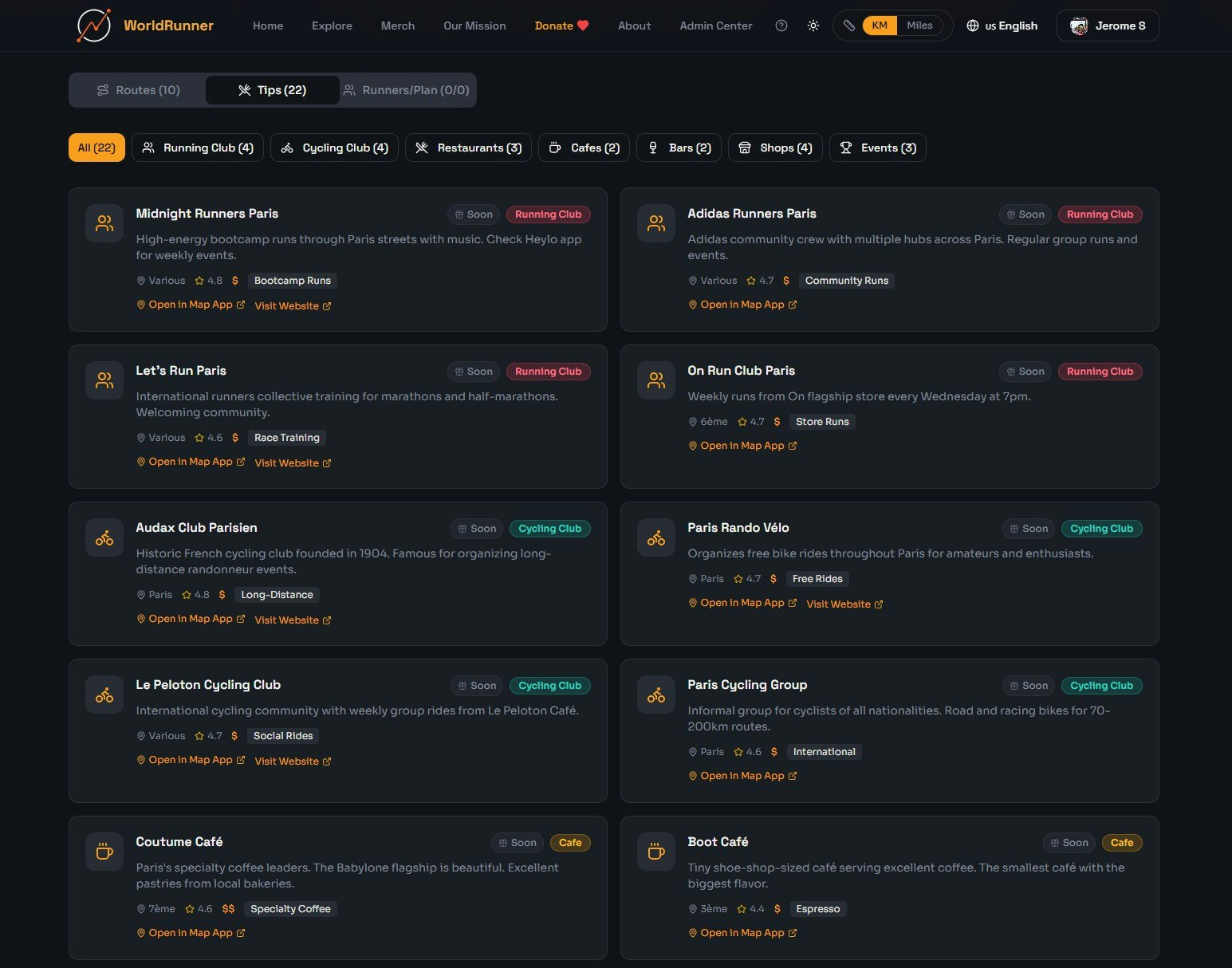Click Coutume Café coffee cup icon

(104, 852)
